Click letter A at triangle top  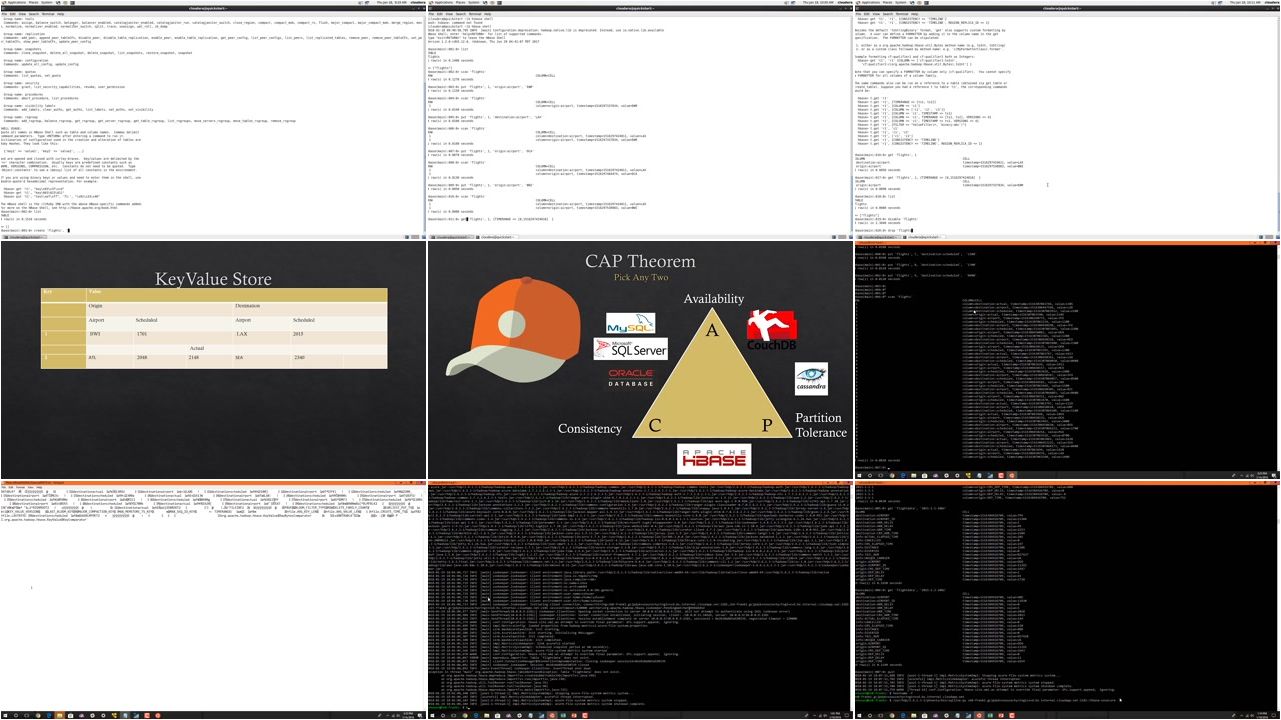(x=712, y=330)
